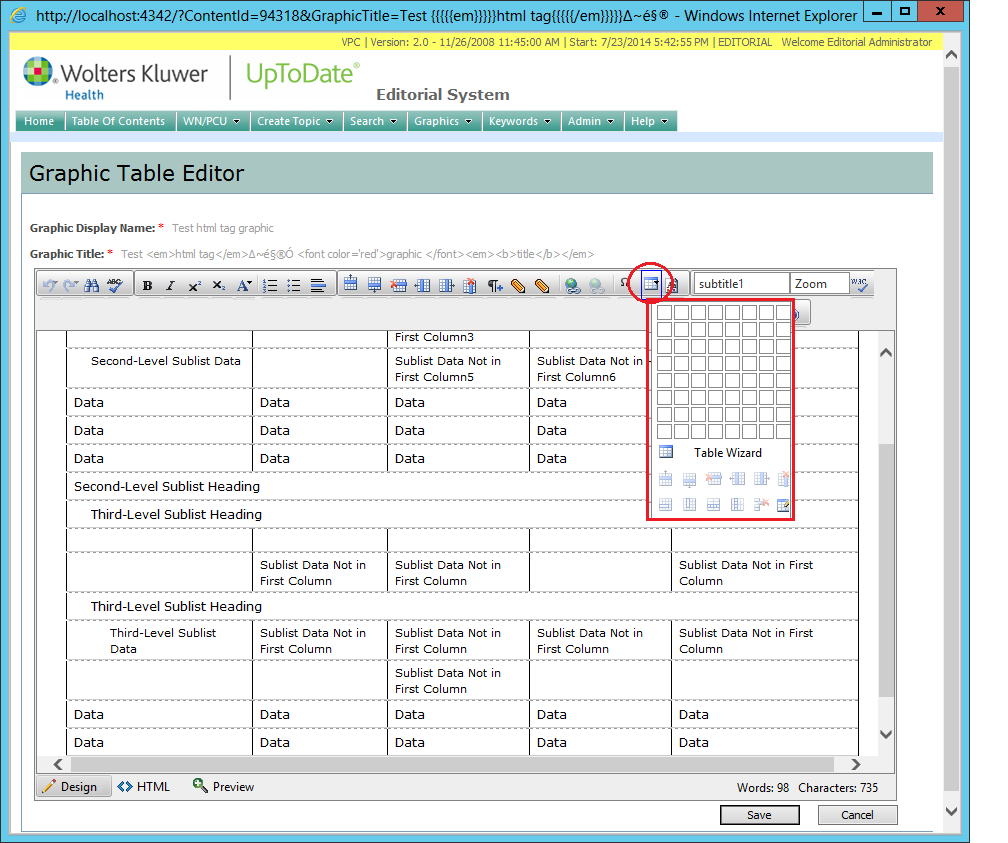Click delete row icon in table popup
The width and height of the screenshot is (1008, 843).
point(714,478)
